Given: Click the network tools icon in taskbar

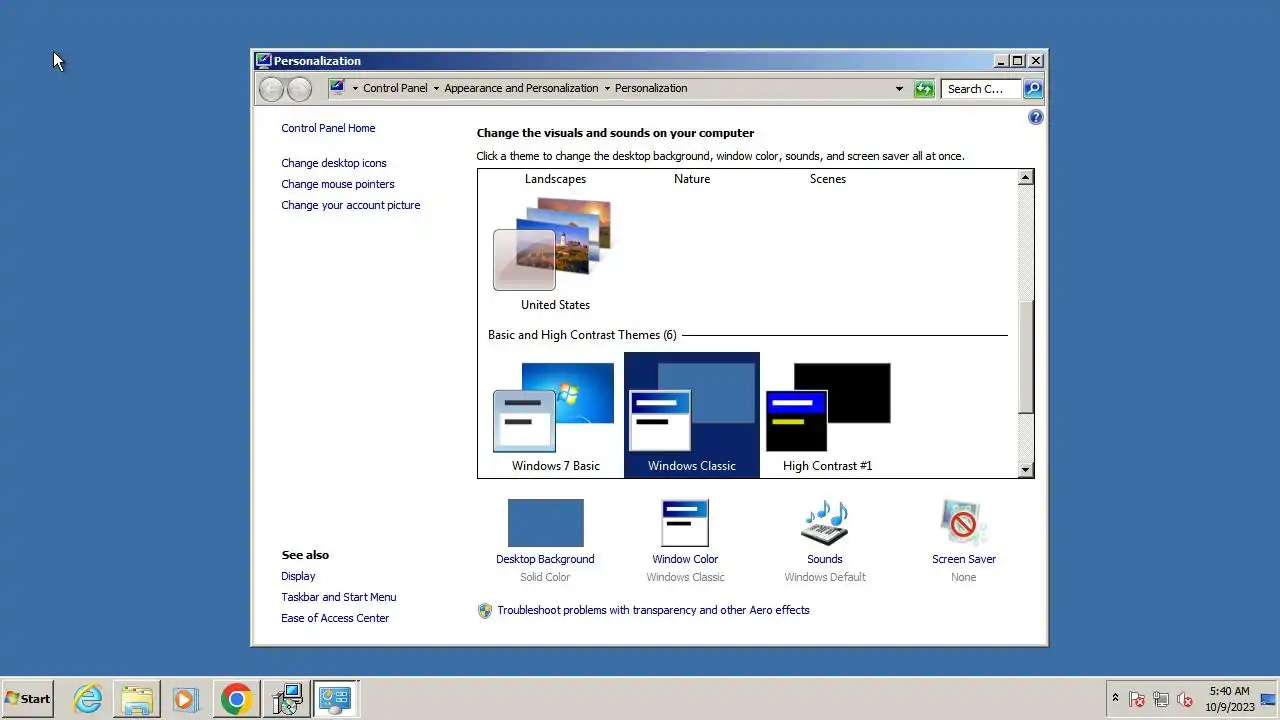Looking at the screenshot, I should [287, 699].
